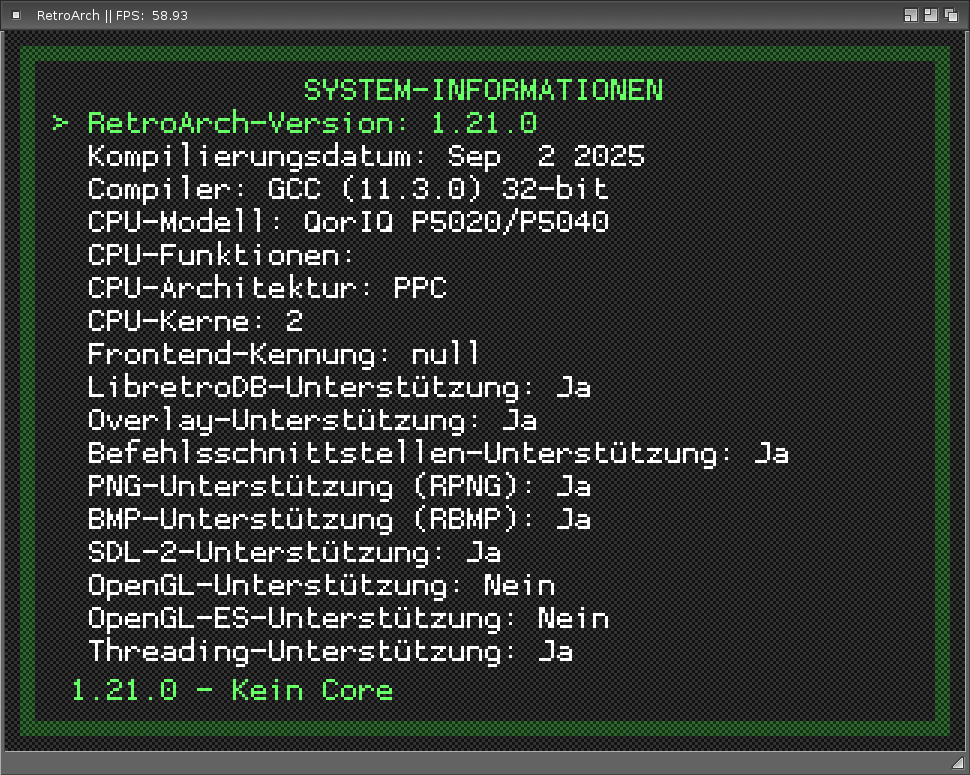Select the Compiler GCC (11.3.0) entry
This screenshot has width=970, height=775.
348,189
